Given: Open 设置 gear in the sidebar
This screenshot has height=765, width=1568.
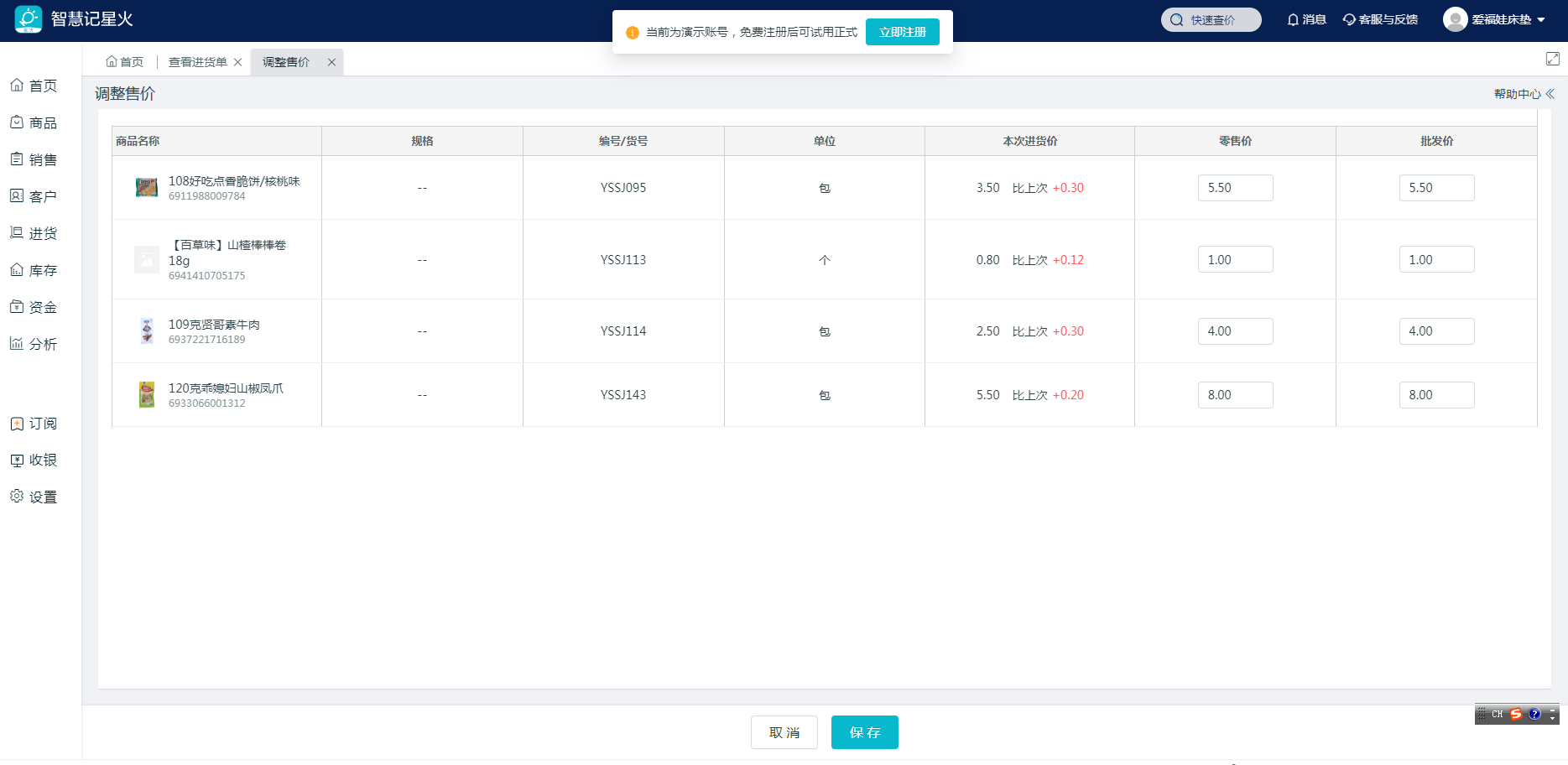Looking at the screenshot, I should coord(34,497).
